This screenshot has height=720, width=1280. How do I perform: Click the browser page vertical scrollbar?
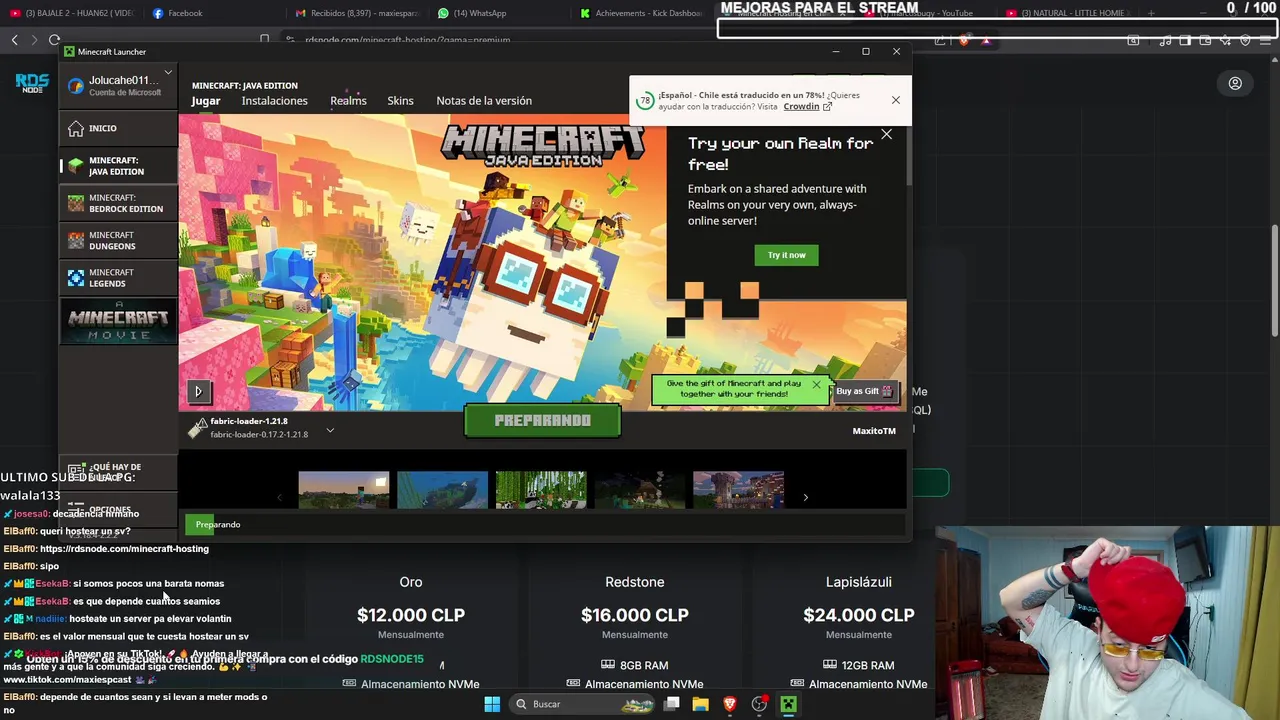tap(1275, 280)
